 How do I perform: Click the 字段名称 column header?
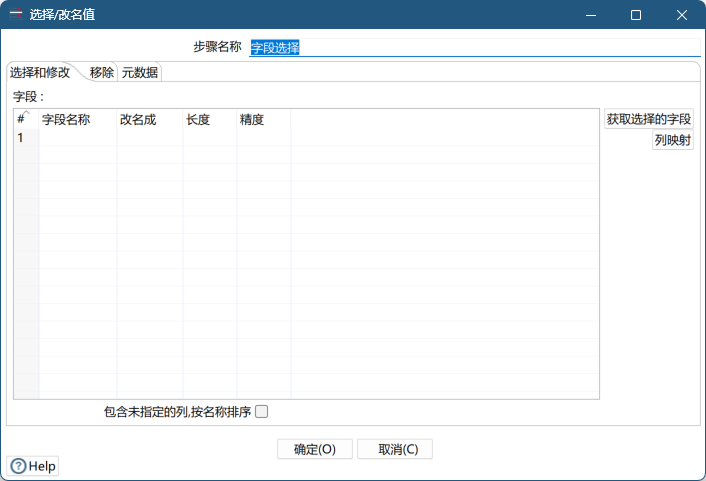[x=77, y=119]
